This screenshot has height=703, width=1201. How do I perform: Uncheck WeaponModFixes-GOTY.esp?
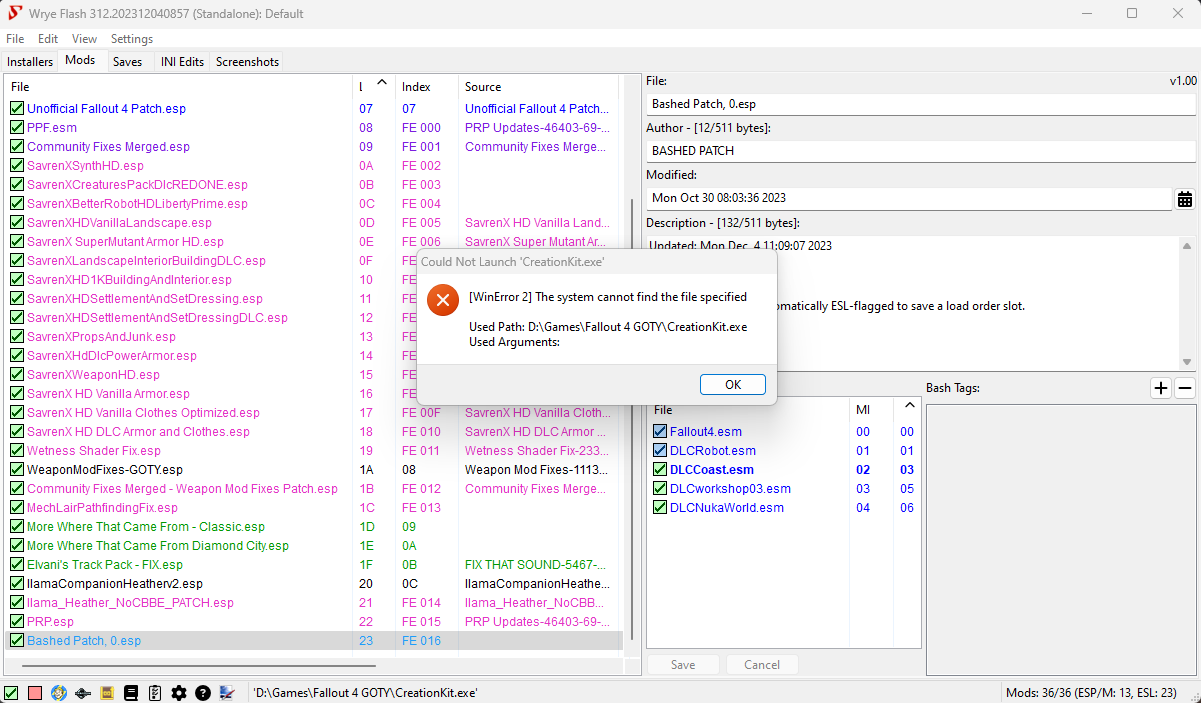coord(17,470)
